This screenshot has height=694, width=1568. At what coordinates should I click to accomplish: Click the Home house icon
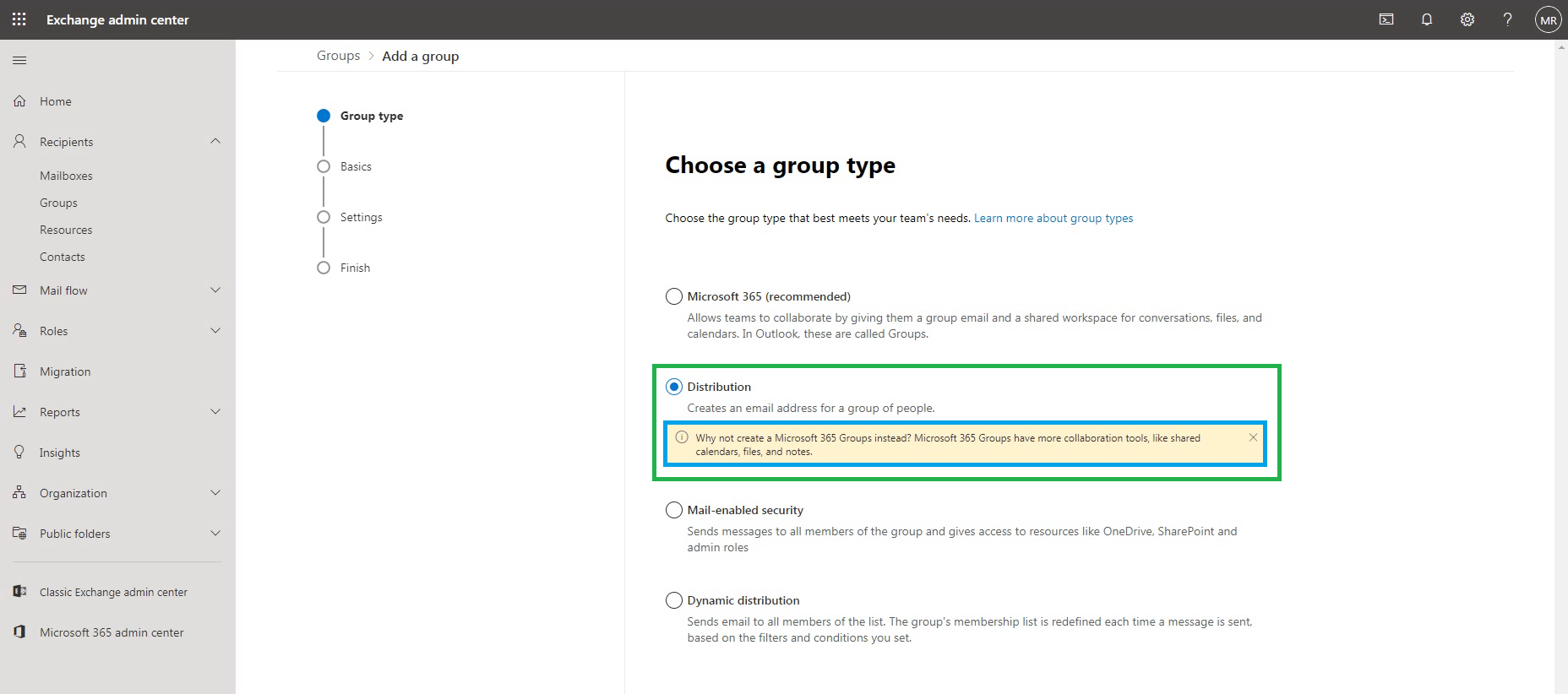pyautogui.click(x=19, y=100)
